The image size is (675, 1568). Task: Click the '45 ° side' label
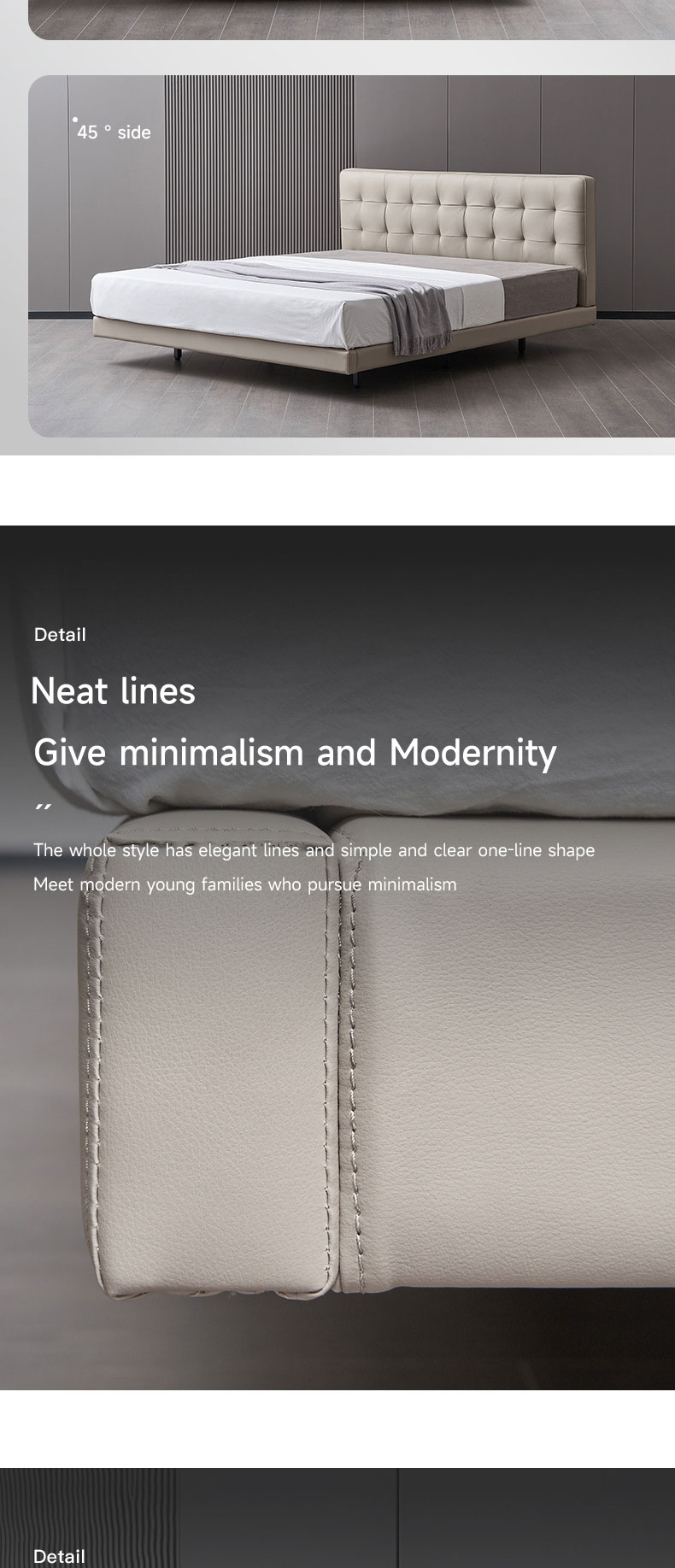114,132
